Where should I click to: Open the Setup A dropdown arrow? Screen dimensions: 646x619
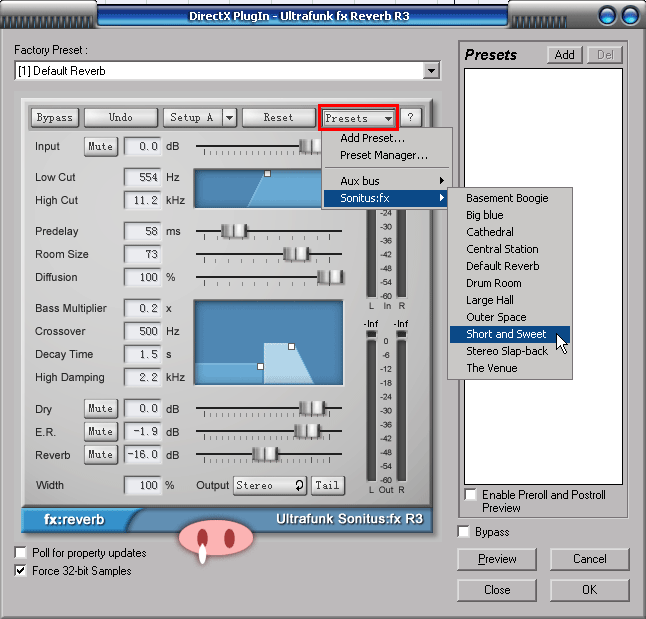point(229,118)
